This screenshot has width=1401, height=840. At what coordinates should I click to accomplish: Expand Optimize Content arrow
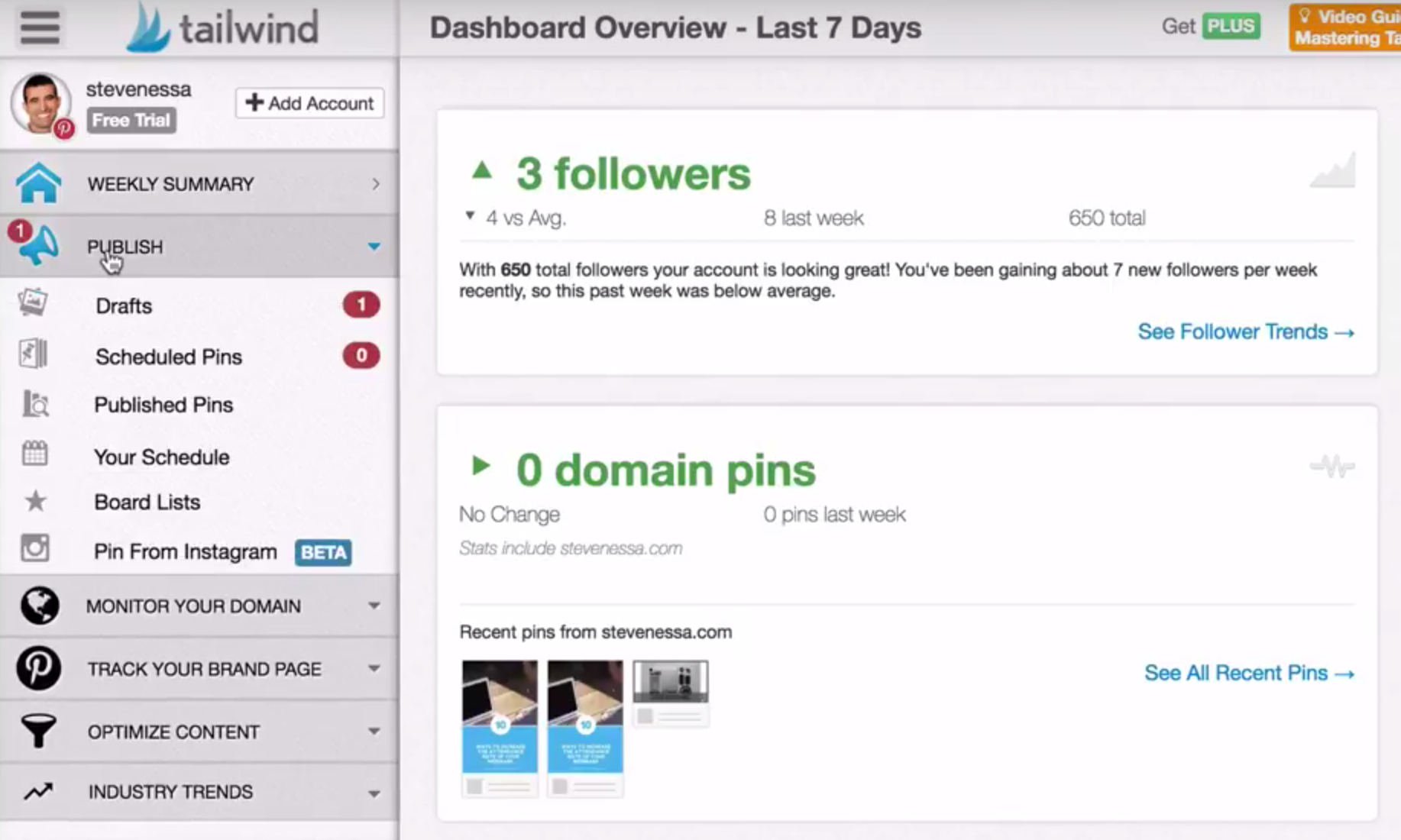[x=374, y=732]
